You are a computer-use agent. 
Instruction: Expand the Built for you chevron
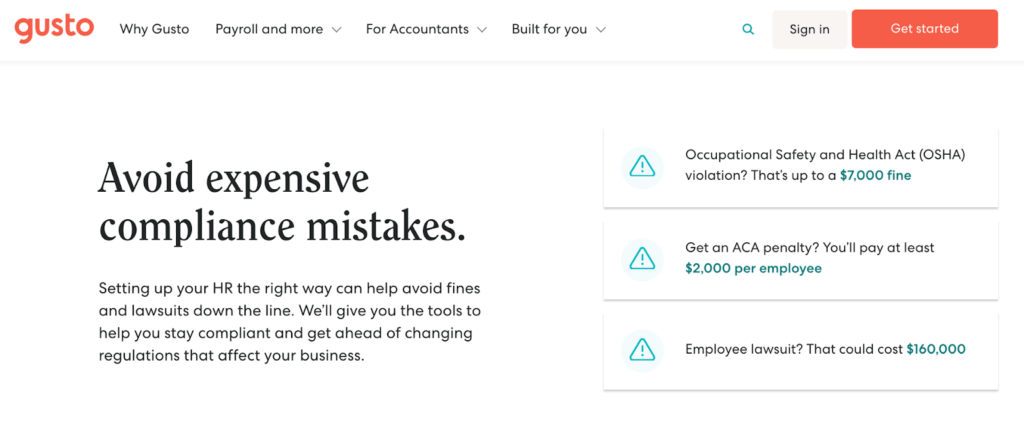pos(601,30)
